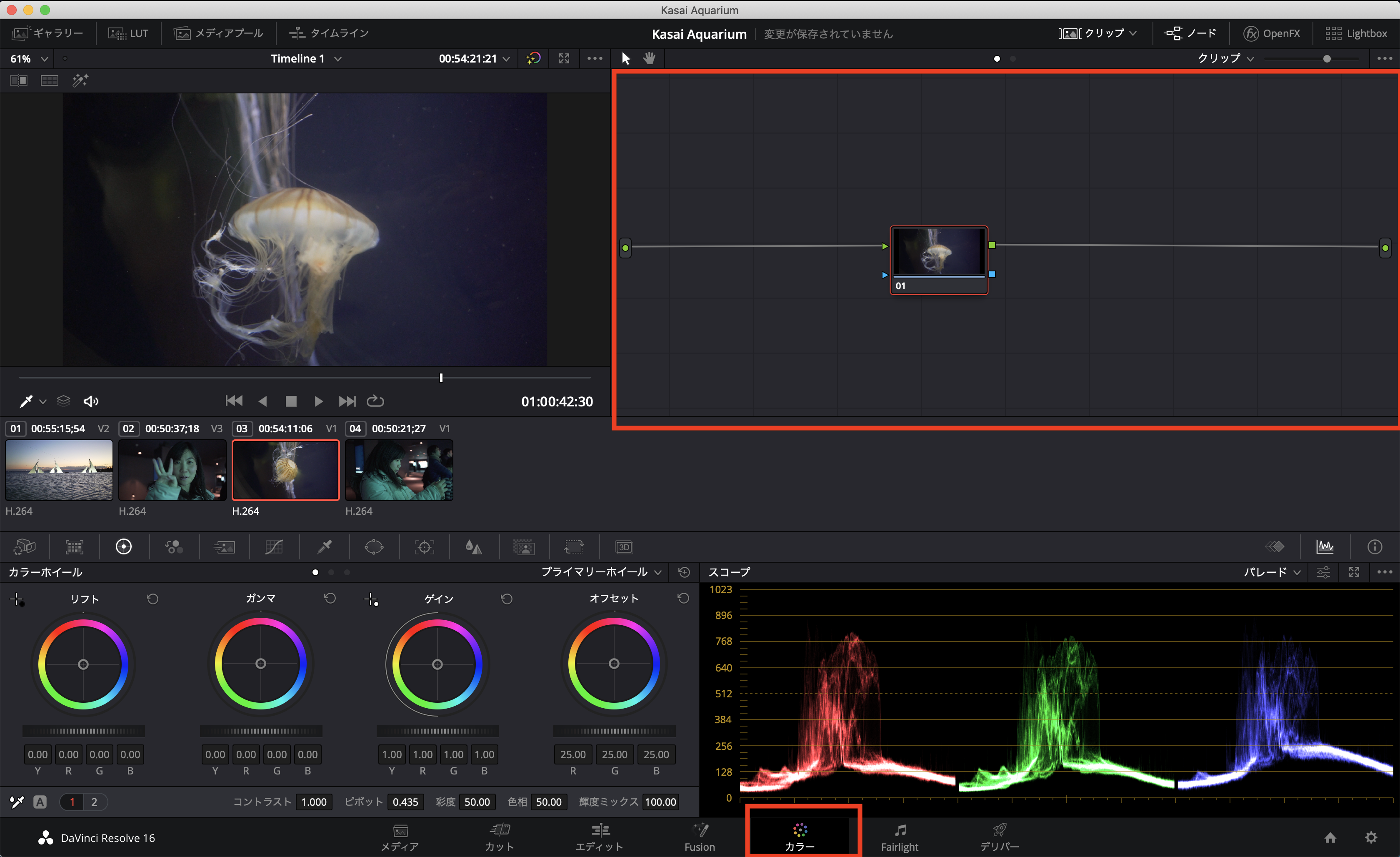Open the Blur/Sharpen palette
This screenshot has height=857, width=1400.
point(474,547)
